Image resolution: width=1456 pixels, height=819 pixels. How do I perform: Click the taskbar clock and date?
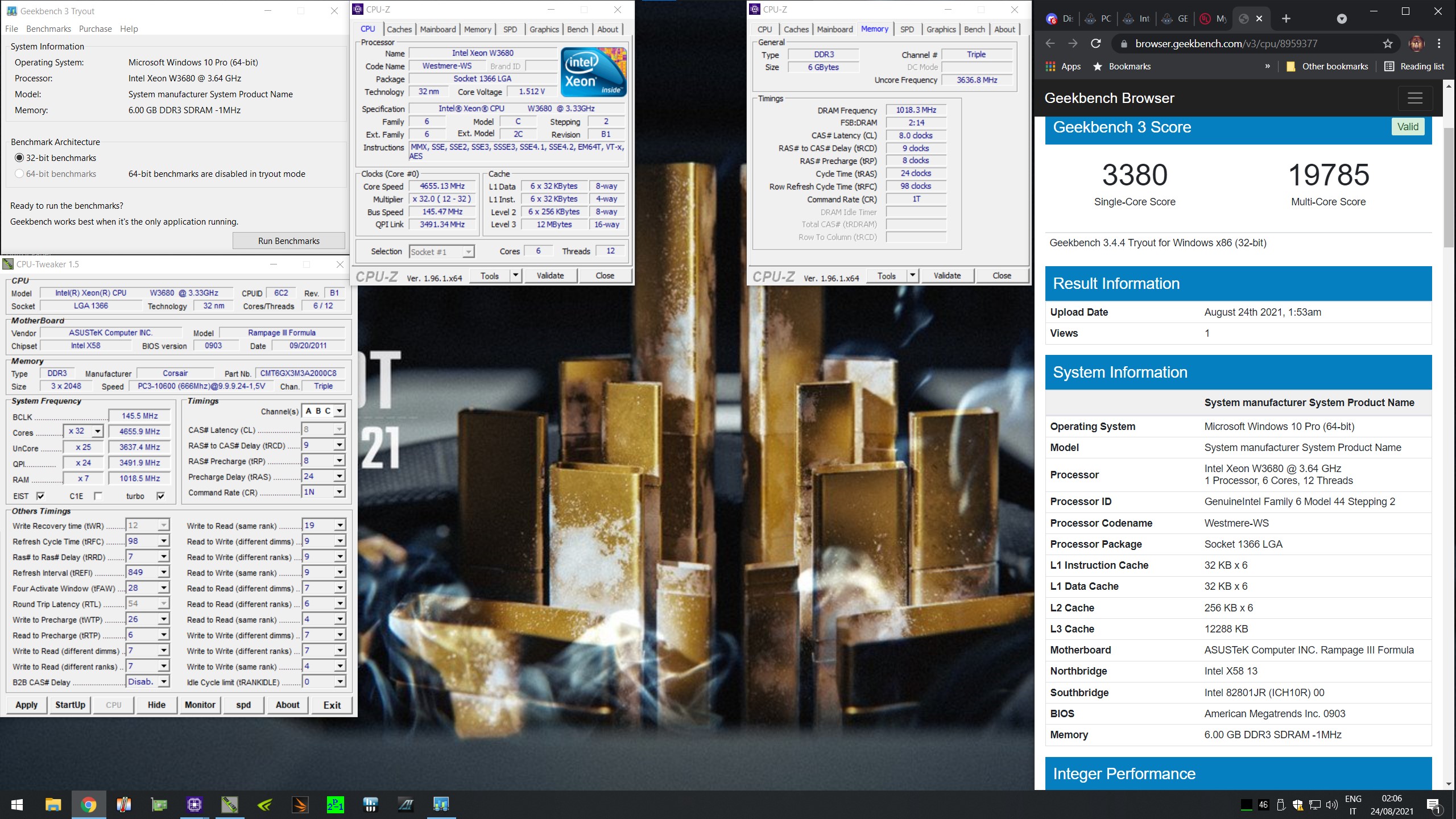(x=1392, y=805)
